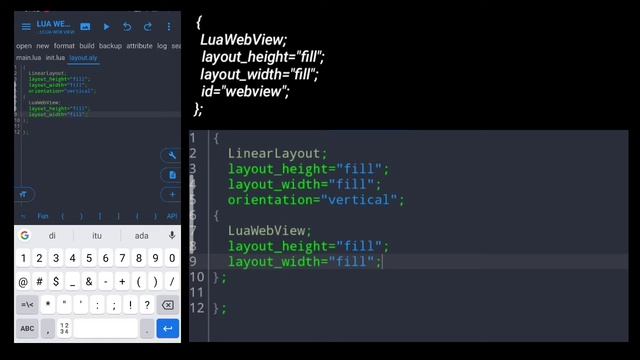Tap the colon key on keyboard
Screen dimensions: 640x360
click(97, 305)
